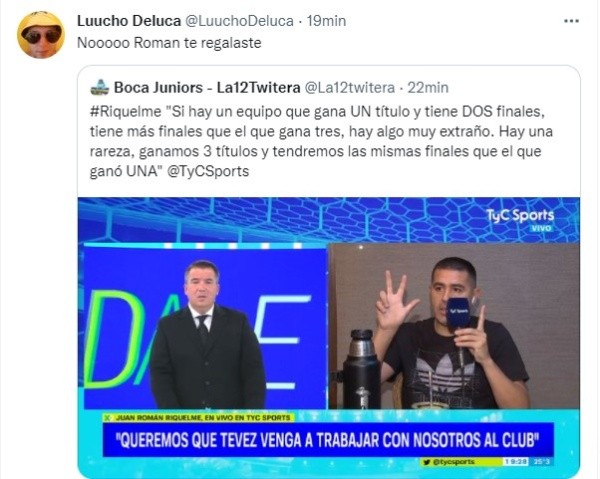Click the Tevez headline banner in image
This screenshot has width=600, height=479.
point(328,440)
